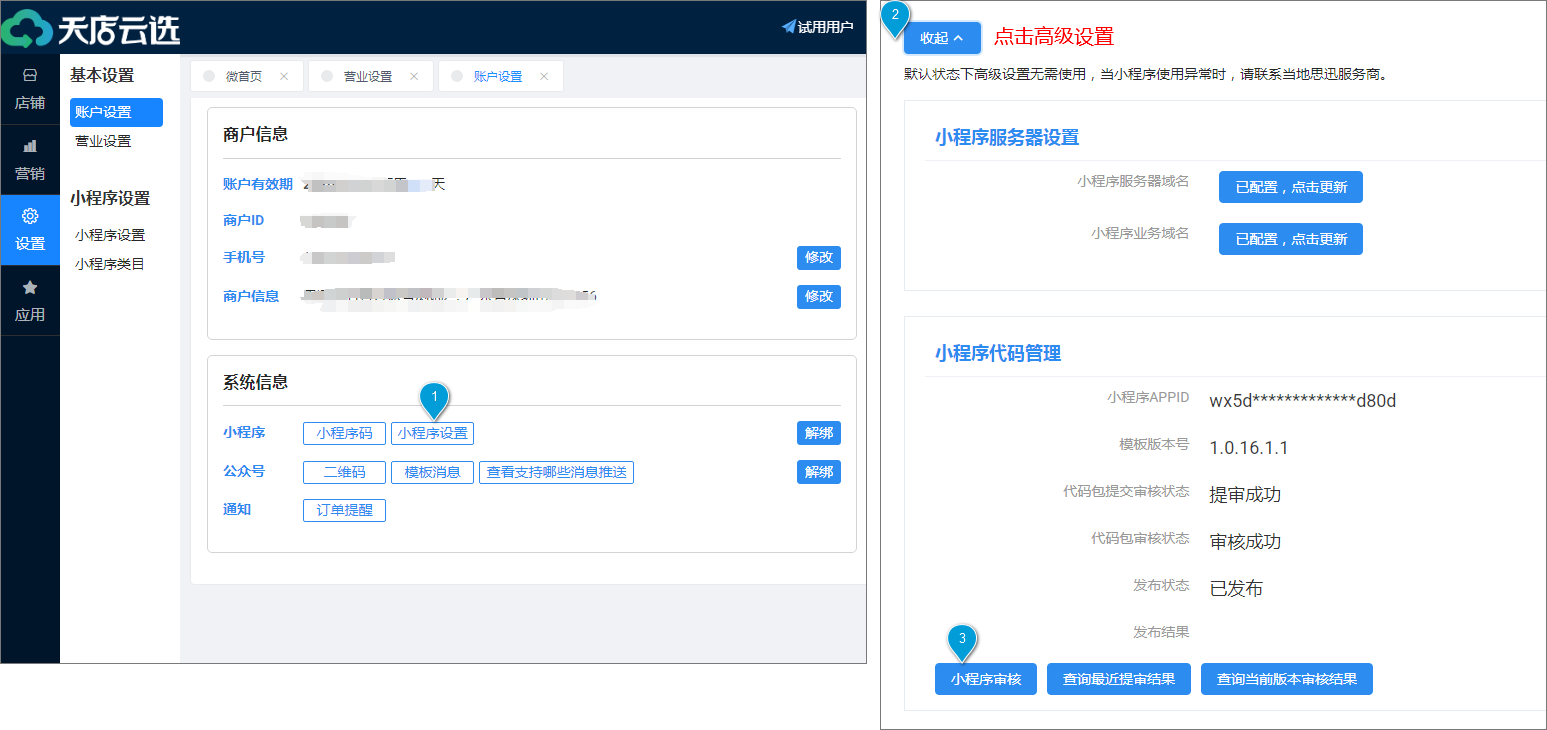The image size is (1547, 730).
Task: Click the 小程序服务器设置 heading
Action: click(1007, 137)
